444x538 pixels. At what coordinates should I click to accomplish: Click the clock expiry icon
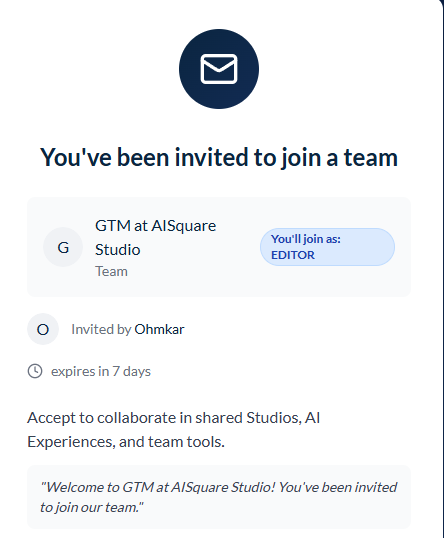35,371
